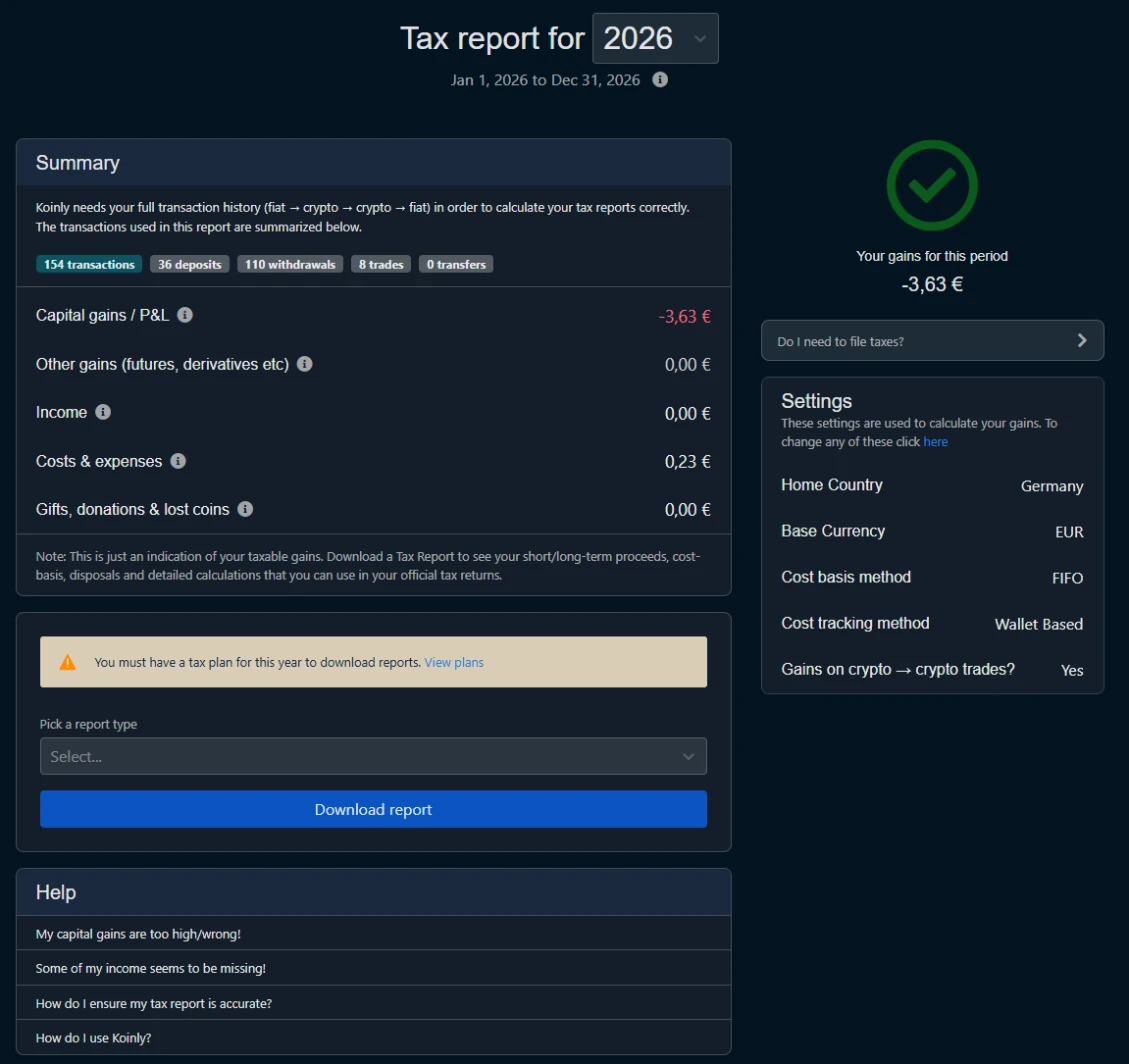Screen dimensions: 1129x1064
Task: Click the Other gains 0,00 € value
Action: (x=687, y=365)
